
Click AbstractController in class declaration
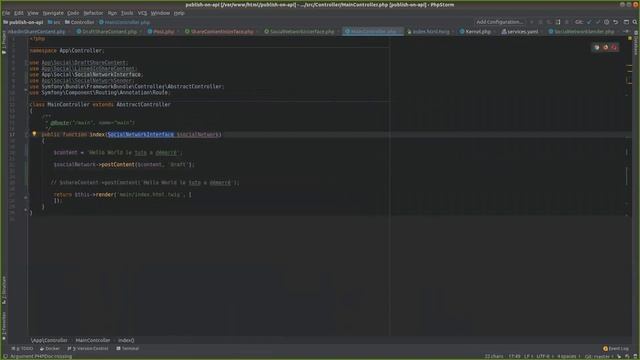click(144, 104)
